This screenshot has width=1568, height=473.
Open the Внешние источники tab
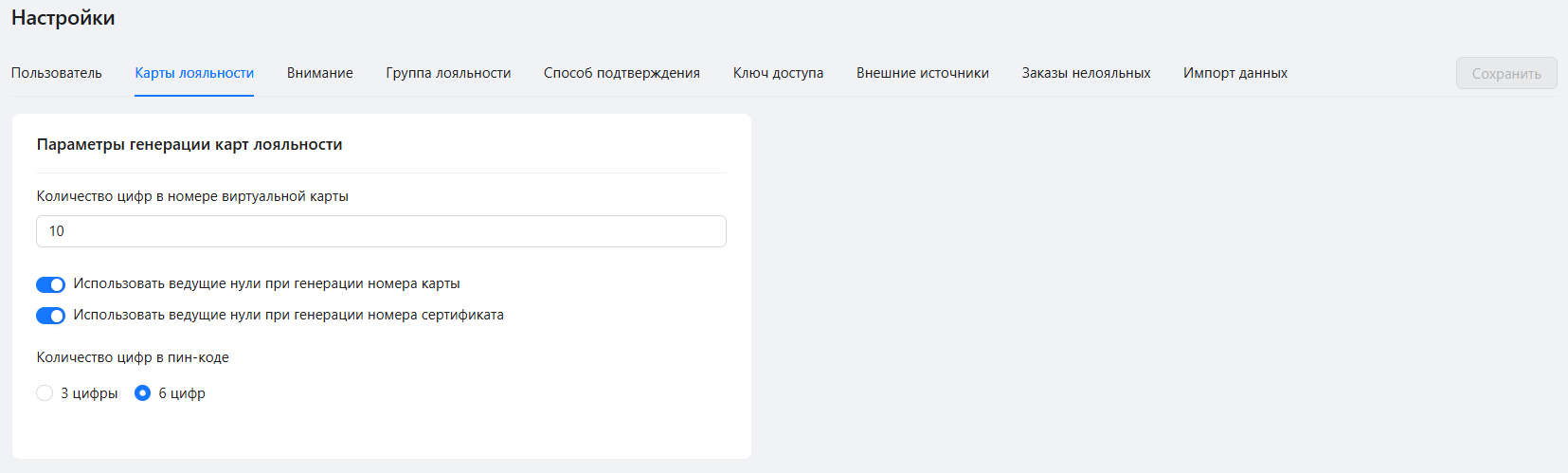point(922,73)
